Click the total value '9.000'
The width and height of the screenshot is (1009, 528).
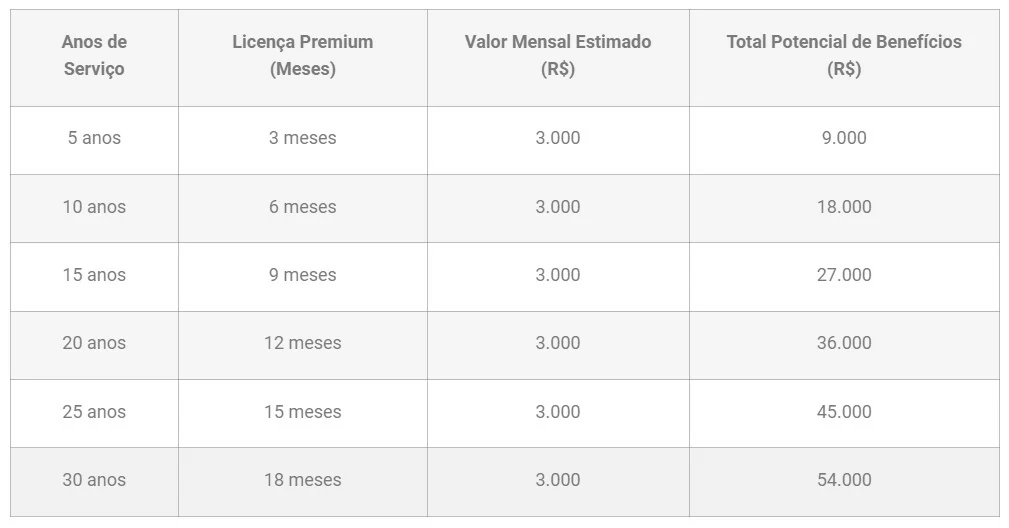coord(844,138)
